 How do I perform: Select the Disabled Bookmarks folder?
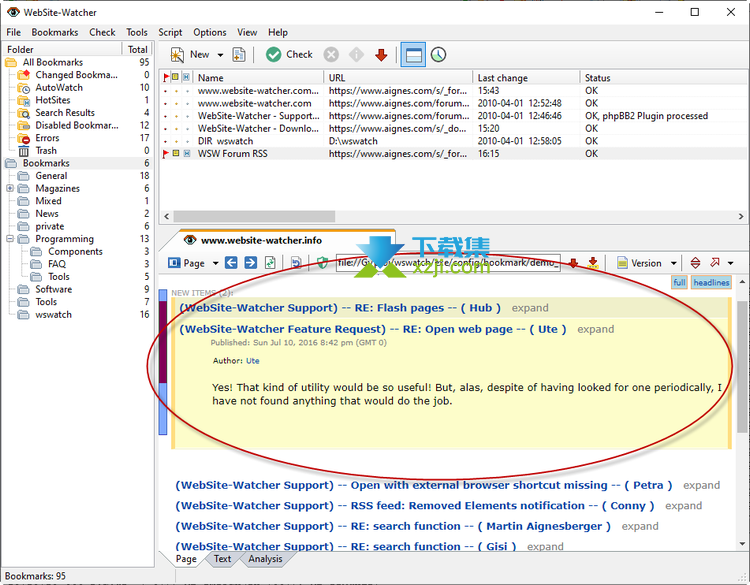(x=77, y=125)
